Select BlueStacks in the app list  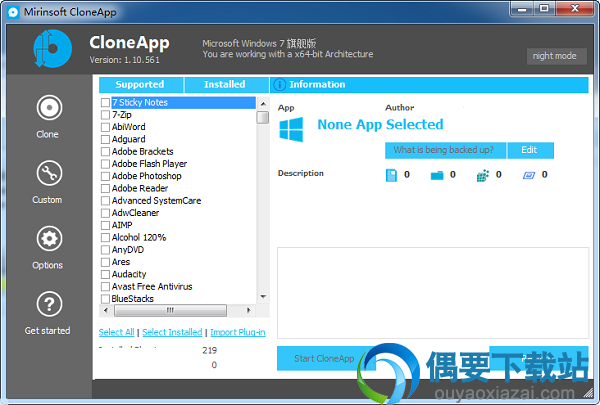(x=132, y=299)
